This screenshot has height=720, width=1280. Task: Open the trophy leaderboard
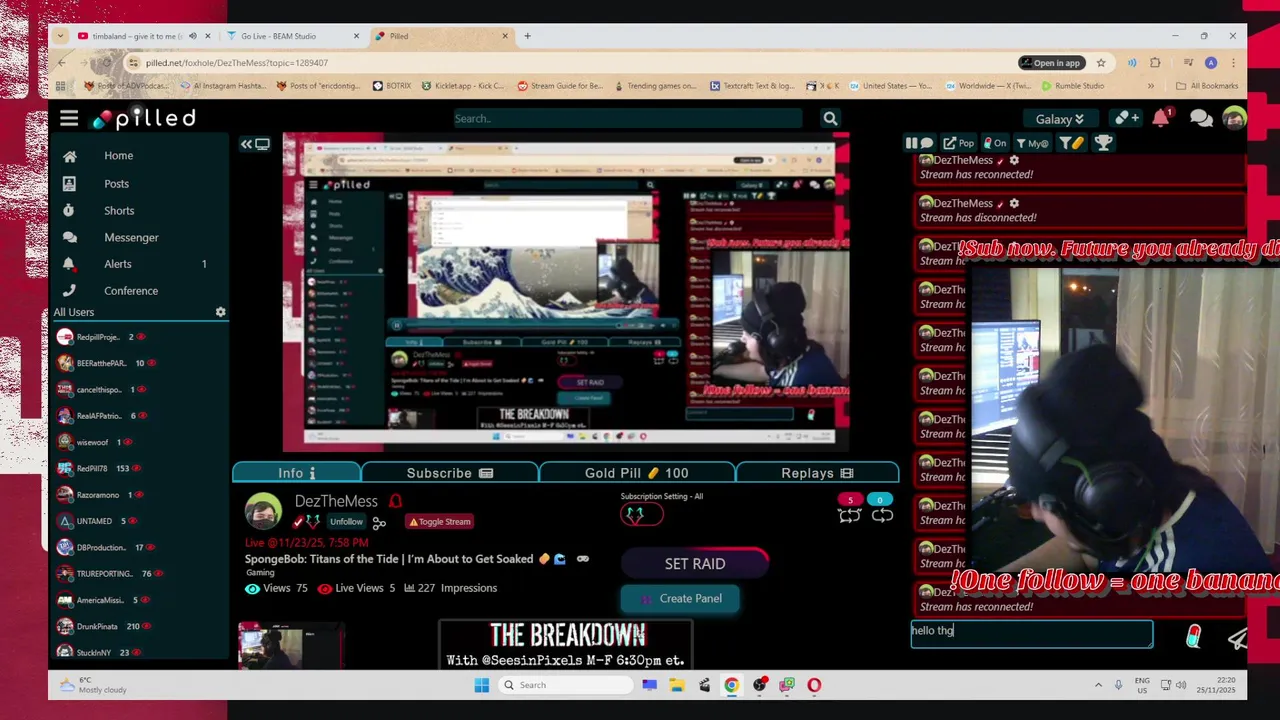point(1103,143)
